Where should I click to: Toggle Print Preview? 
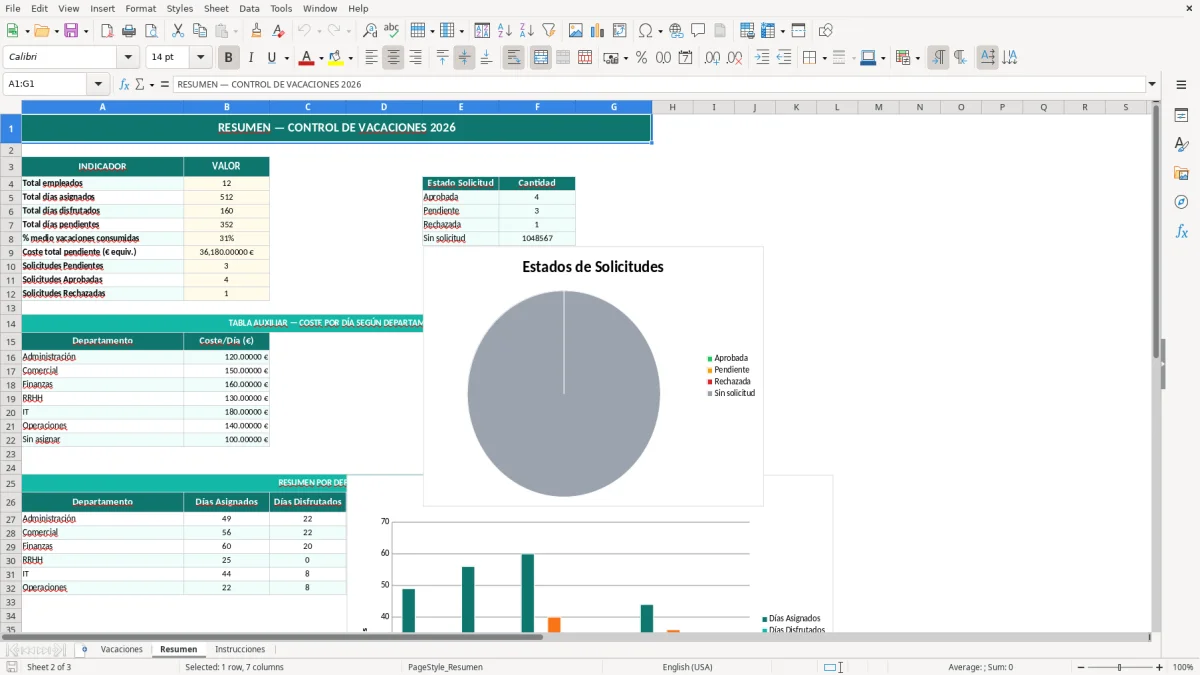150,31
